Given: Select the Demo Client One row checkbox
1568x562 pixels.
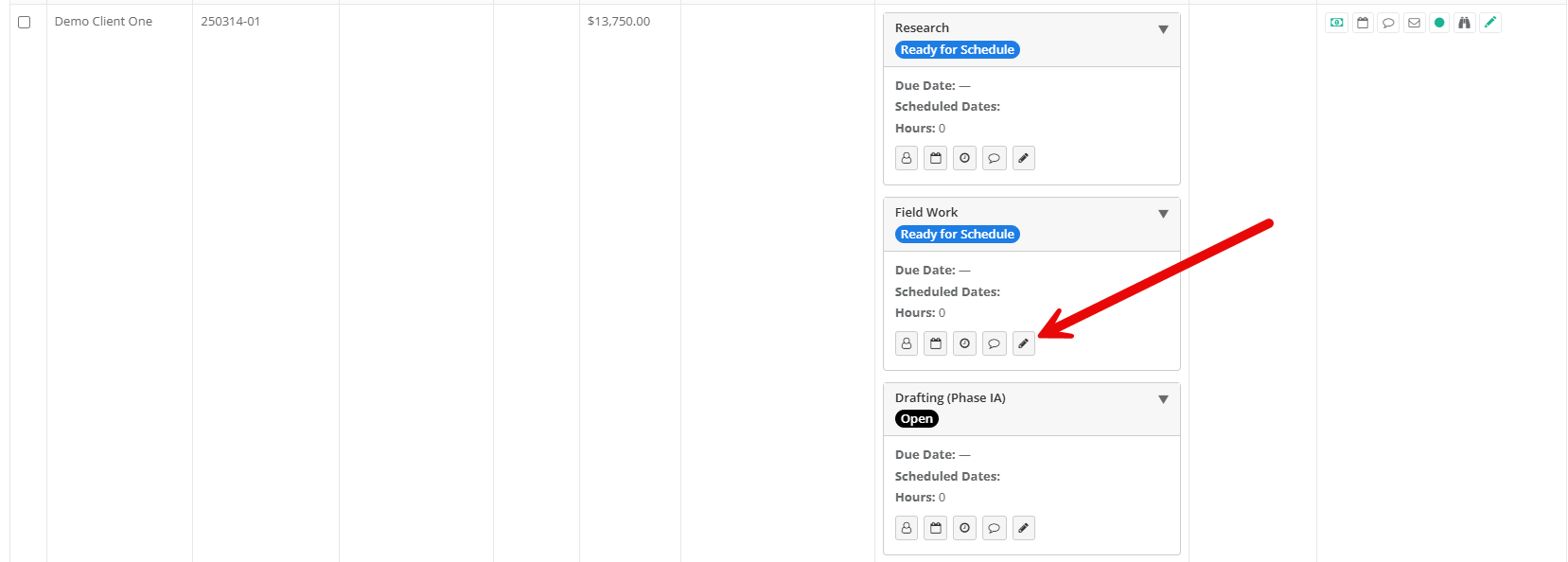Looking at the screenshot, I should coord(25,22).
